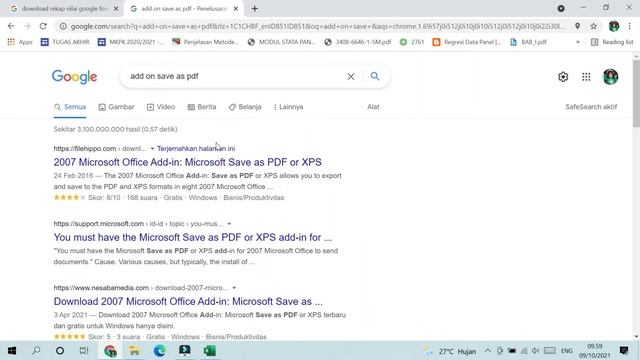Click the SafeSearch aktif label

(591, 107)
